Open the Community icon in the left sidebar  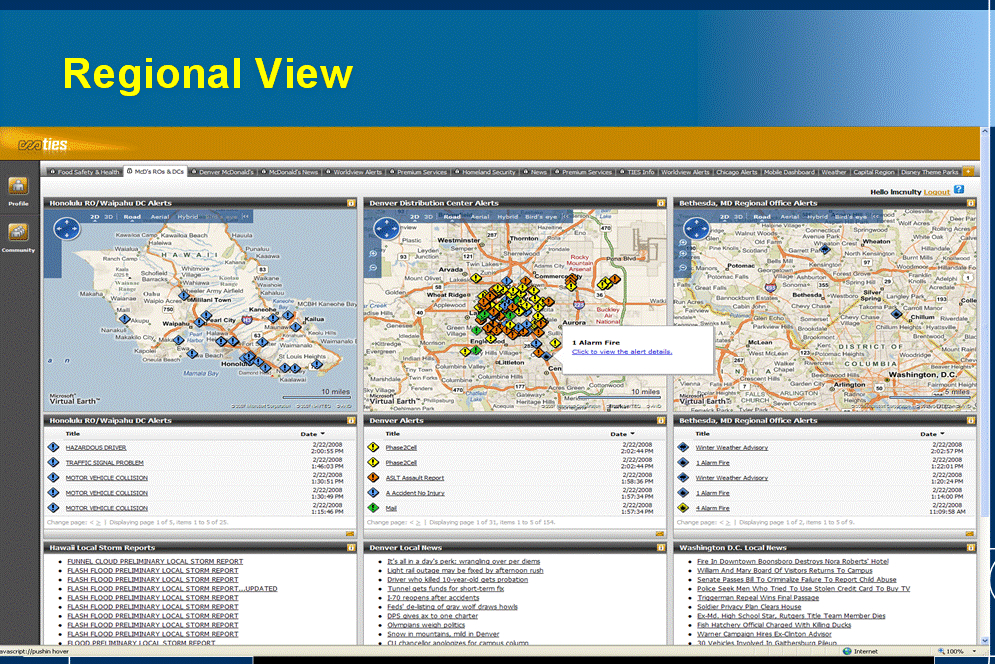tap(18, 233)
